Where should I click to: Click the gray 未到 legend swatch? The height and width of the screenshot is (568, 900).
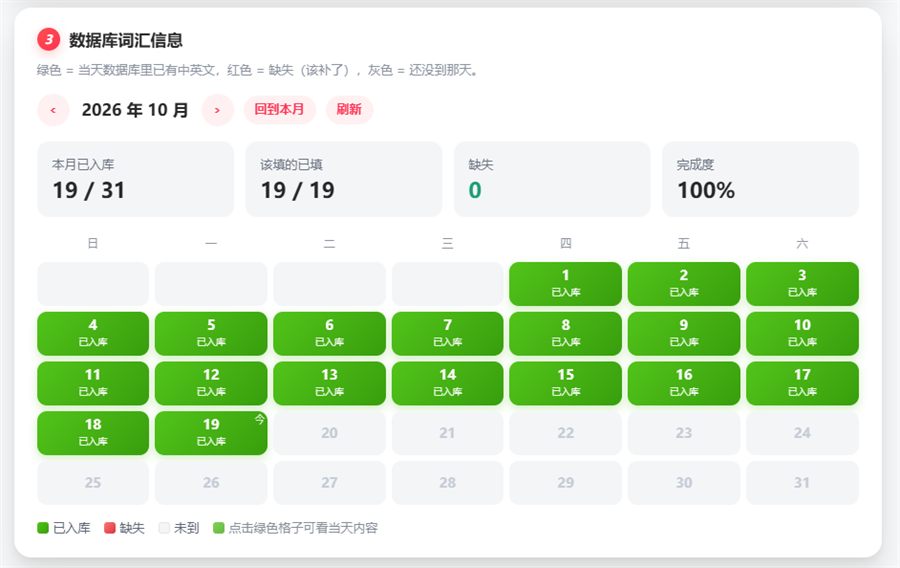pyautogui.click(x=164, y=528)
